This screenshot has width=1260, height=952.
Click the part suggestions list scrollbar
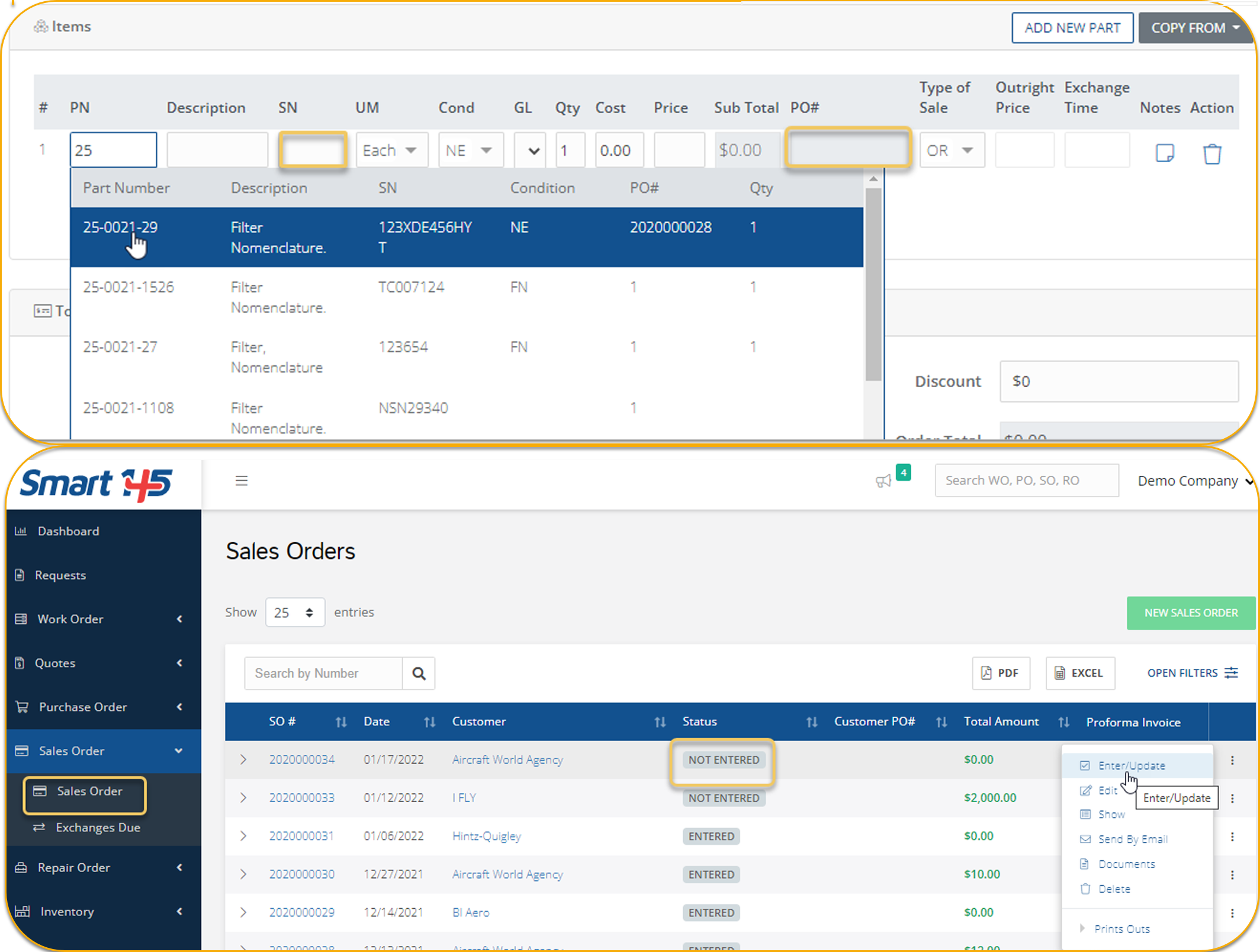pos(873,284)
